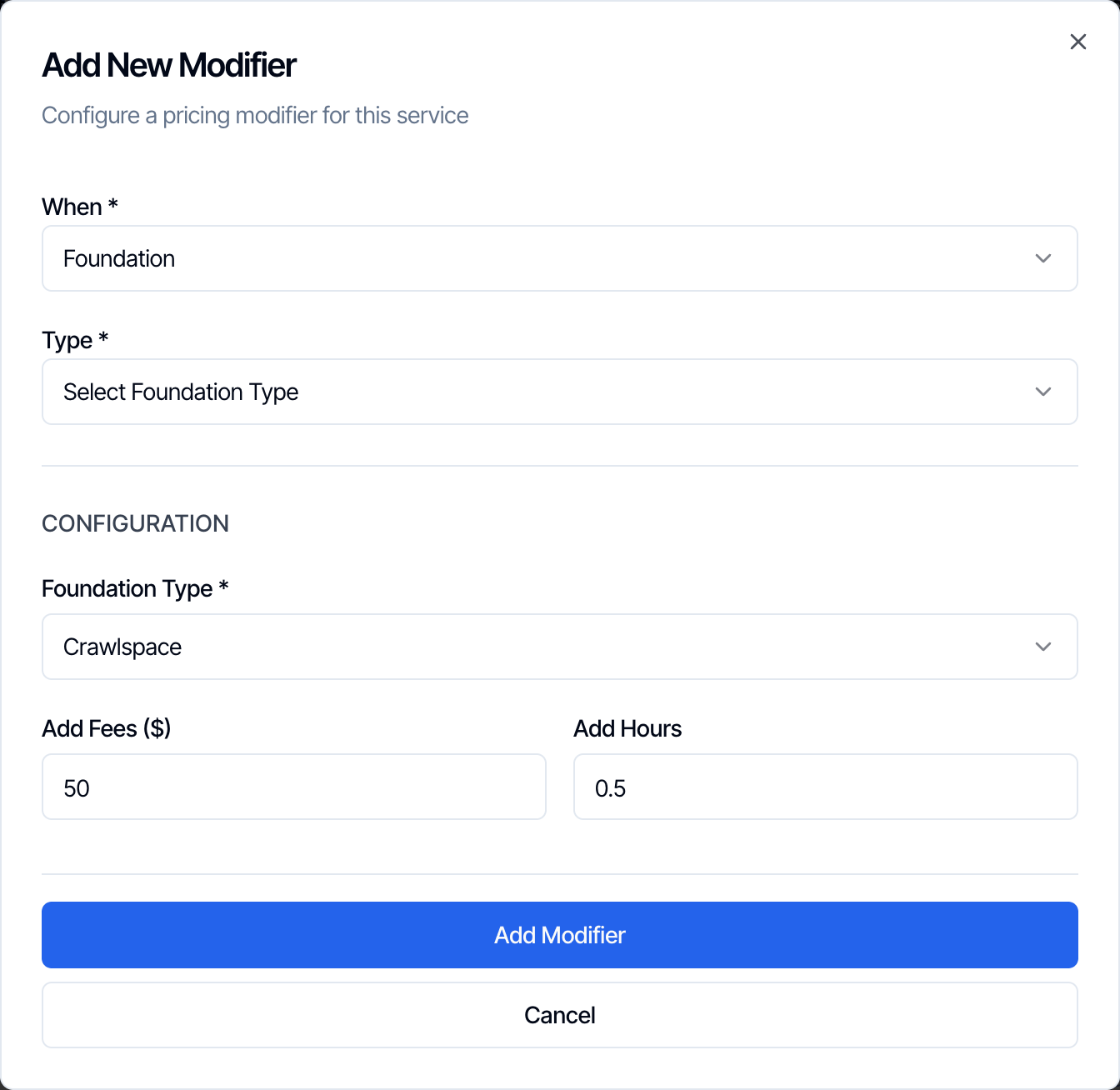This screenshot has width=1120, height=1090.
Task: Click the When field label
Action: pyautogui.click(x=80, y=207)
